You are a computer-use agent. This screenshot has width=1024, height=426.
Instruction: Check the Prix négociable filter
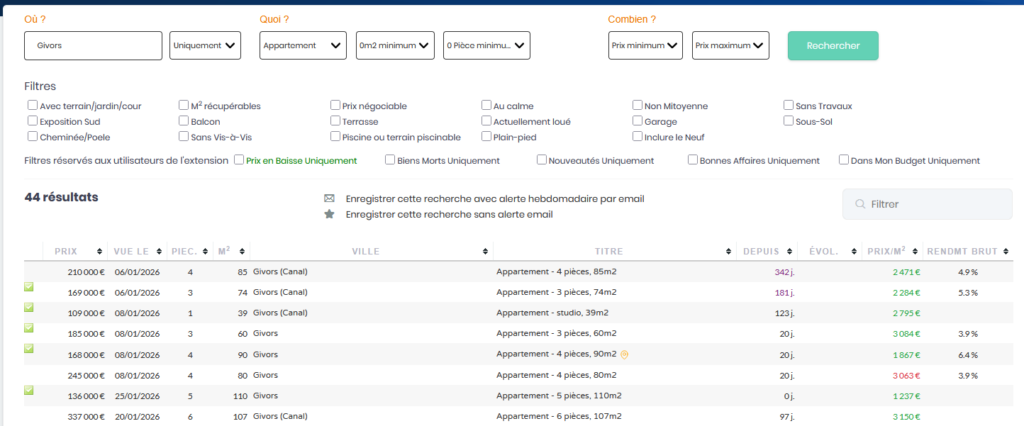click(x=336, y=105)
